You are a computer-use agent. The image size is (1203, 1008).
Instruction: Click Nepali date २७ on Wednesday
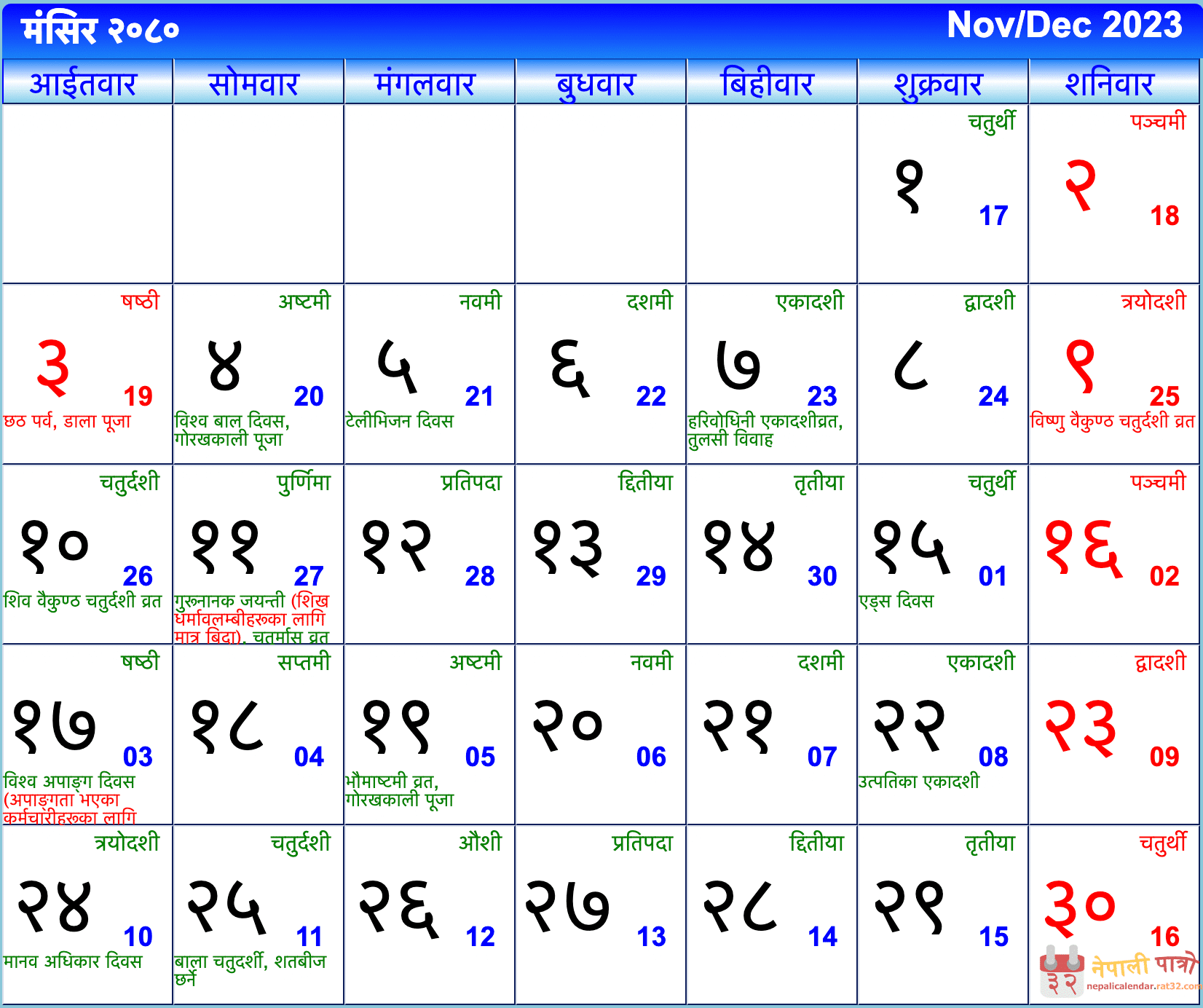coord(568,907)
